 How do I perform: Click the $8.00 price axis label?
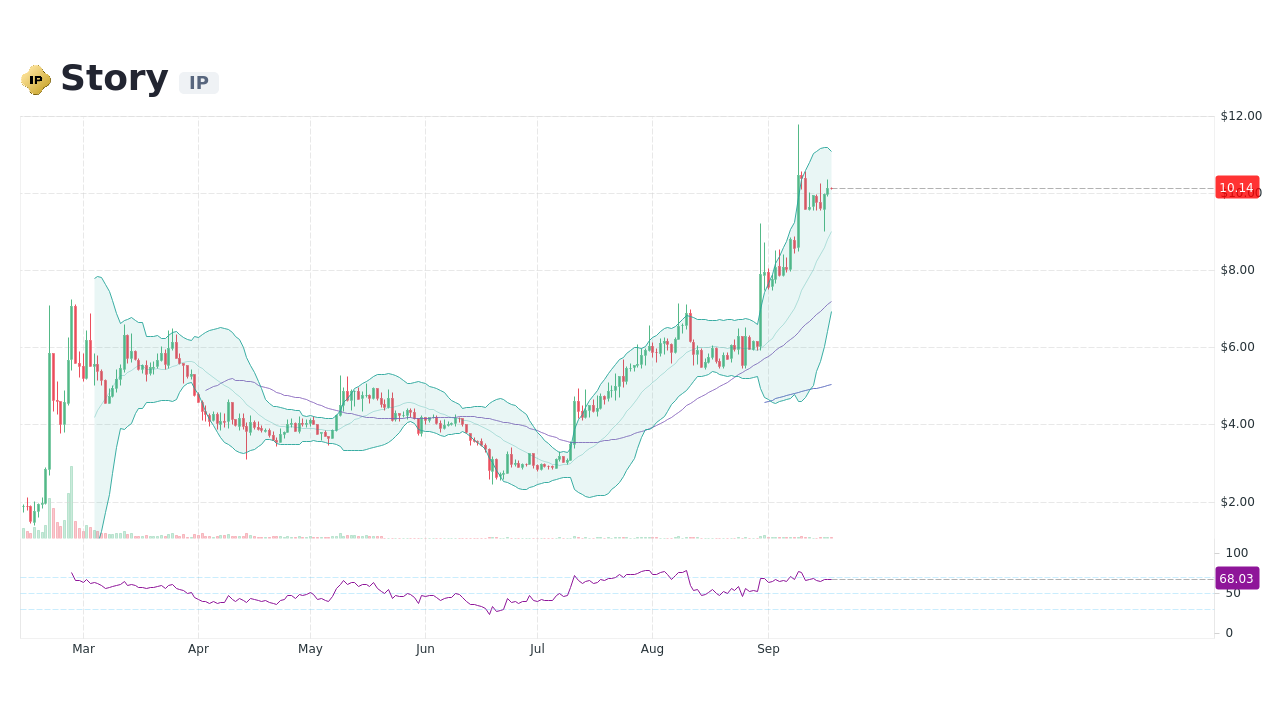1238,269
